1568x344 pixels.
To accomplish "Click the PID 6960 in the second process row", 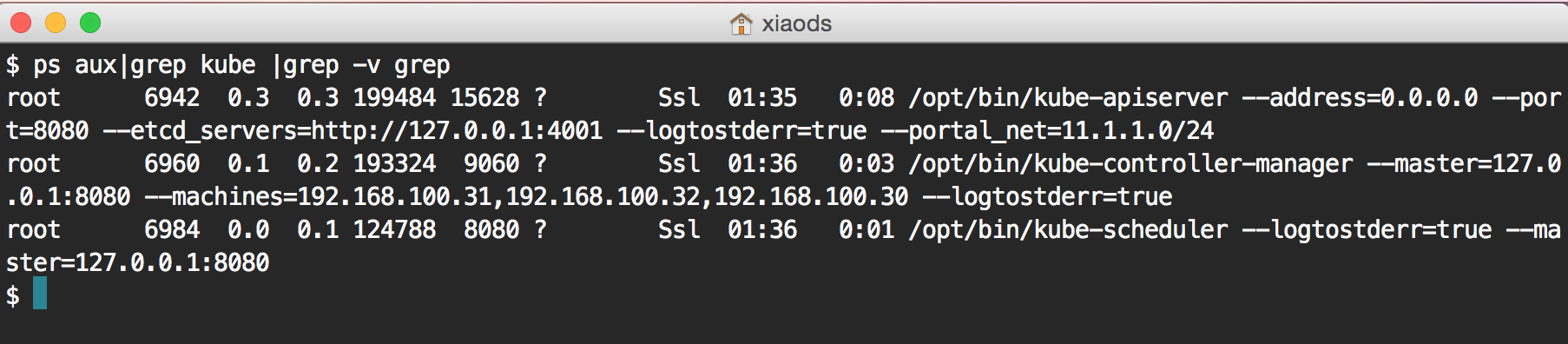I will 172,163.
